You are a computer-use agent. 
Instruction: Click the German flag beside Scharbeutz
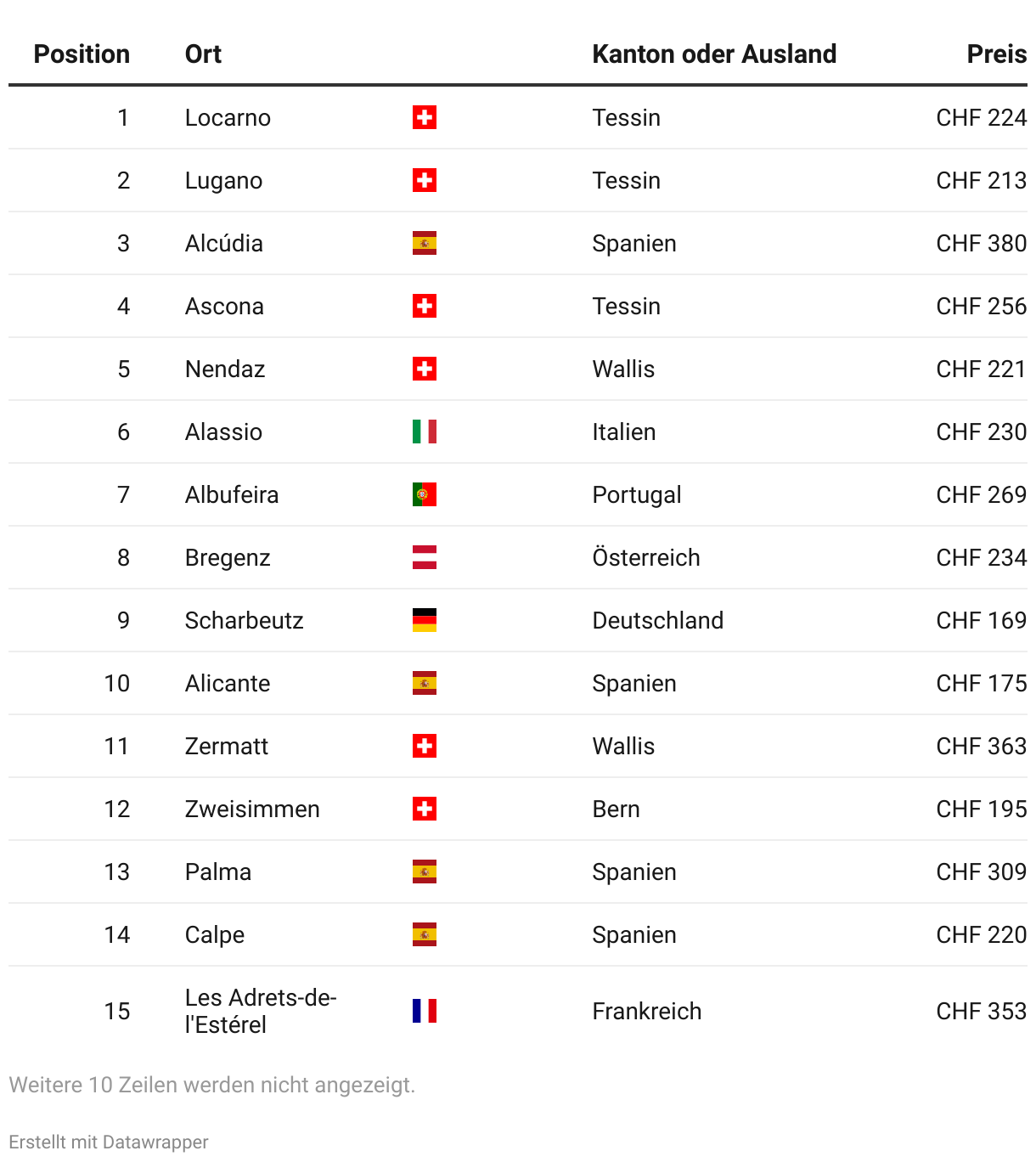point(425,620)
